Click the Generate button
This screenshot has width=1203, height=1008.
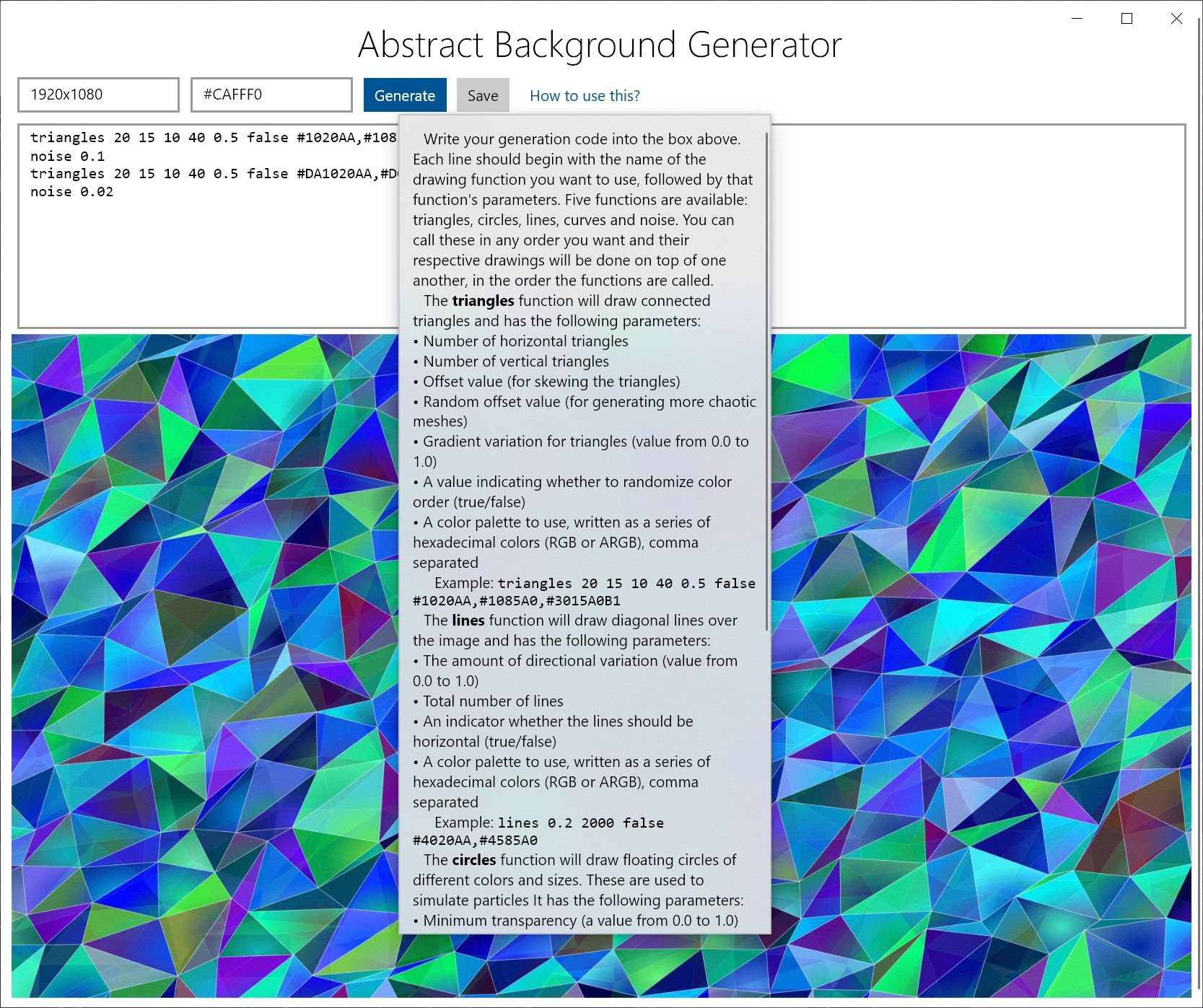pyautogui.click(x=405, y=95)
